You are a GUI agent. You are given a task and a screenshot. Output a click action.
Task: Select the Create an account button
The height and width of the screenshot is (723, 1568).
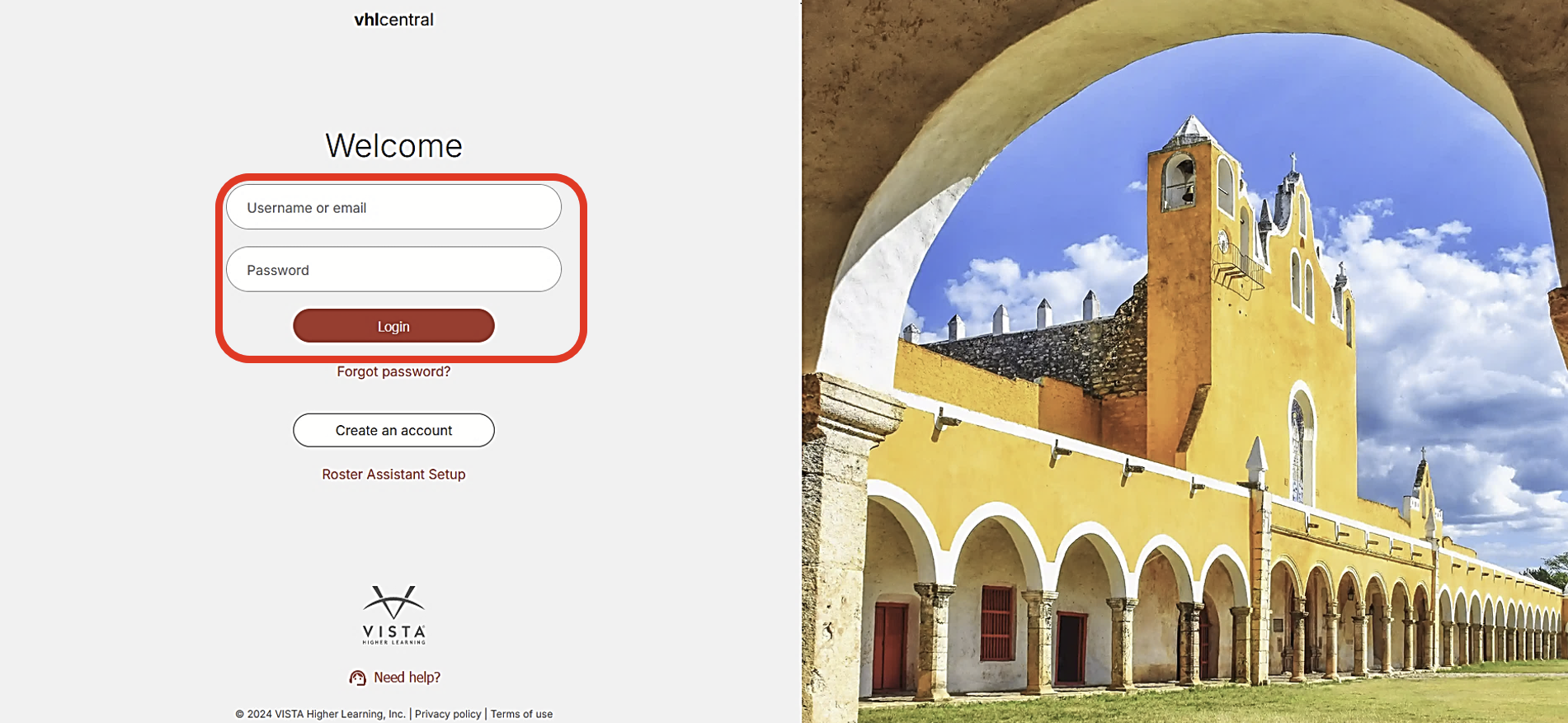coord(393,430)
